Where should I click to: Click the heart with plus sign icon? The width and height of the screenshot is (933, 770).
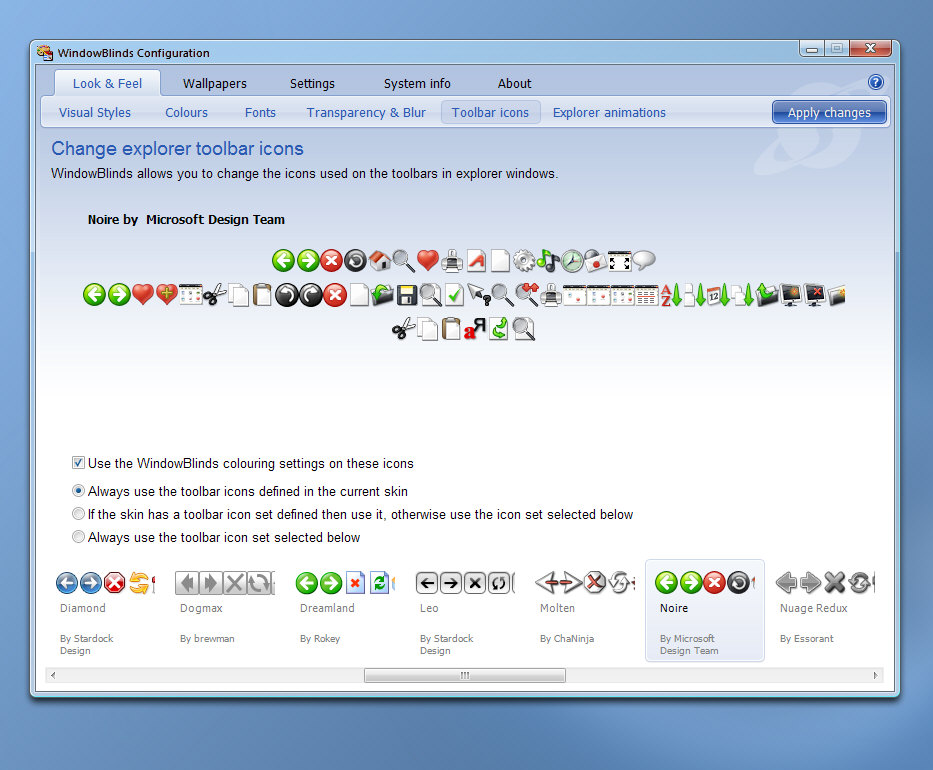pyautogui.click(x=167, y=295)
